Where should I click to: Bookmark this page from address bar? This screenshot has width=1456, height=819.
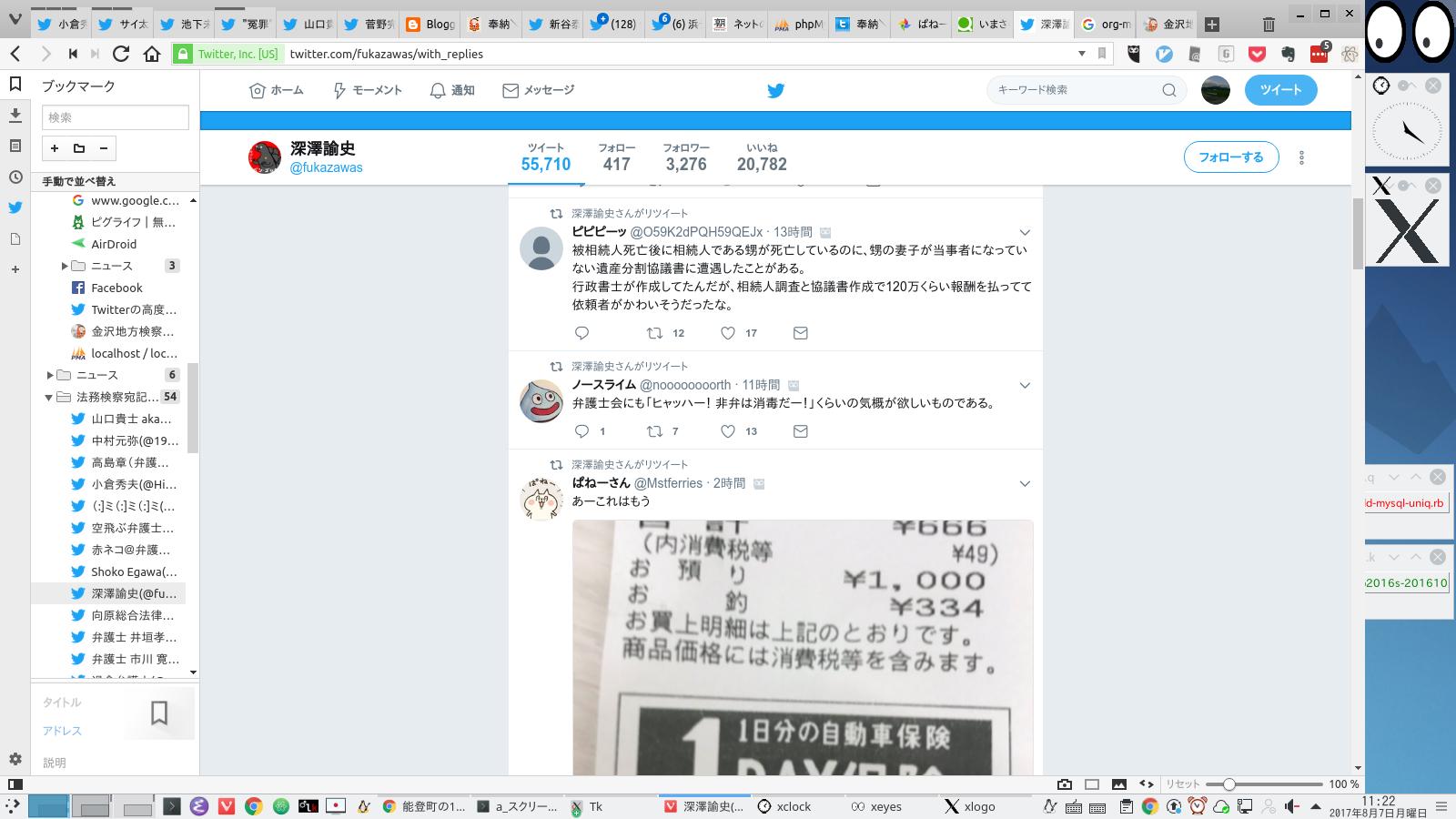pyautogui.click(x=1102, y=54)
